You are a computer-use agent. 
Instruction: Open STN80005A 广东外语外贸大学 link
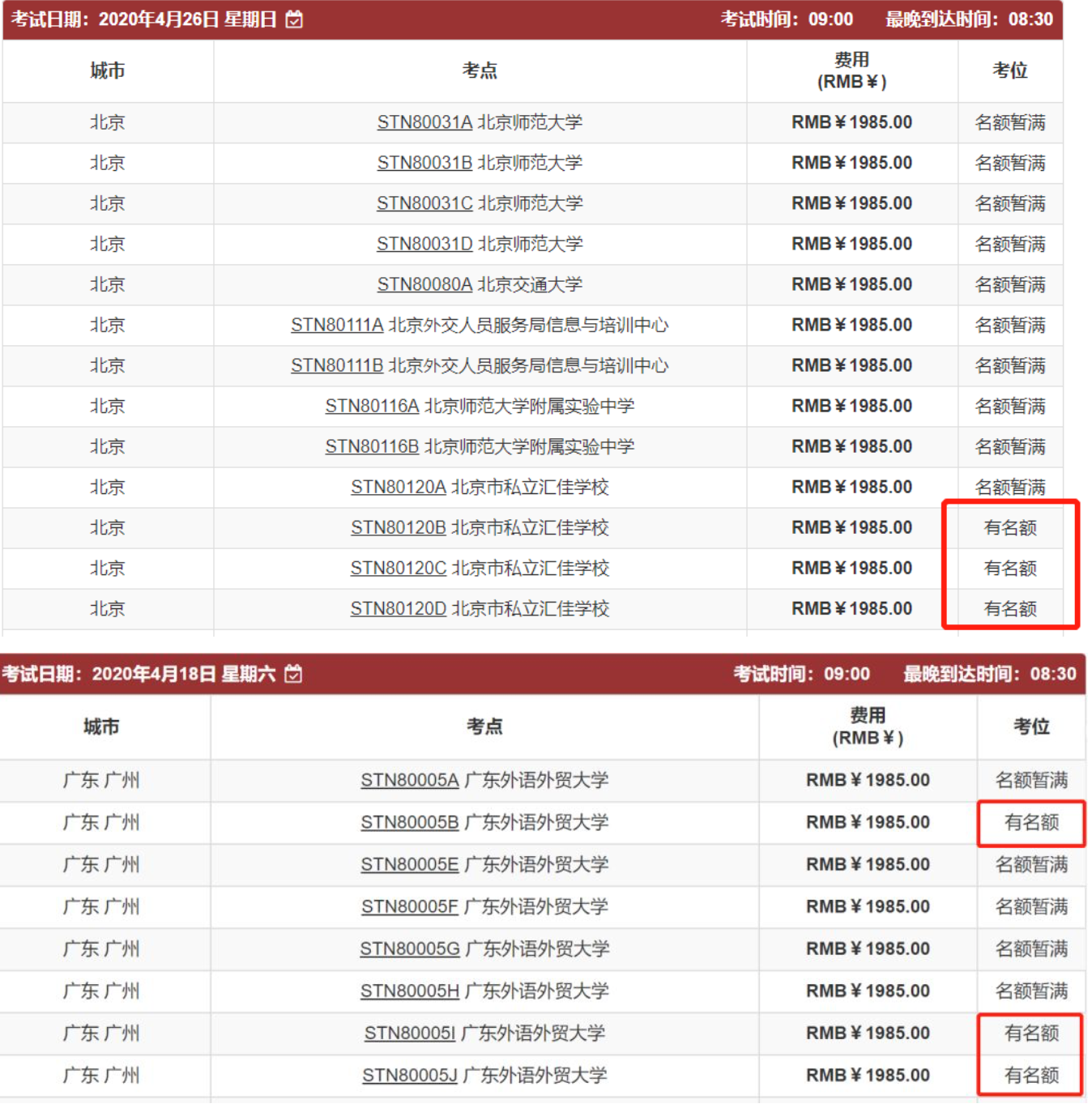[410, 780]
